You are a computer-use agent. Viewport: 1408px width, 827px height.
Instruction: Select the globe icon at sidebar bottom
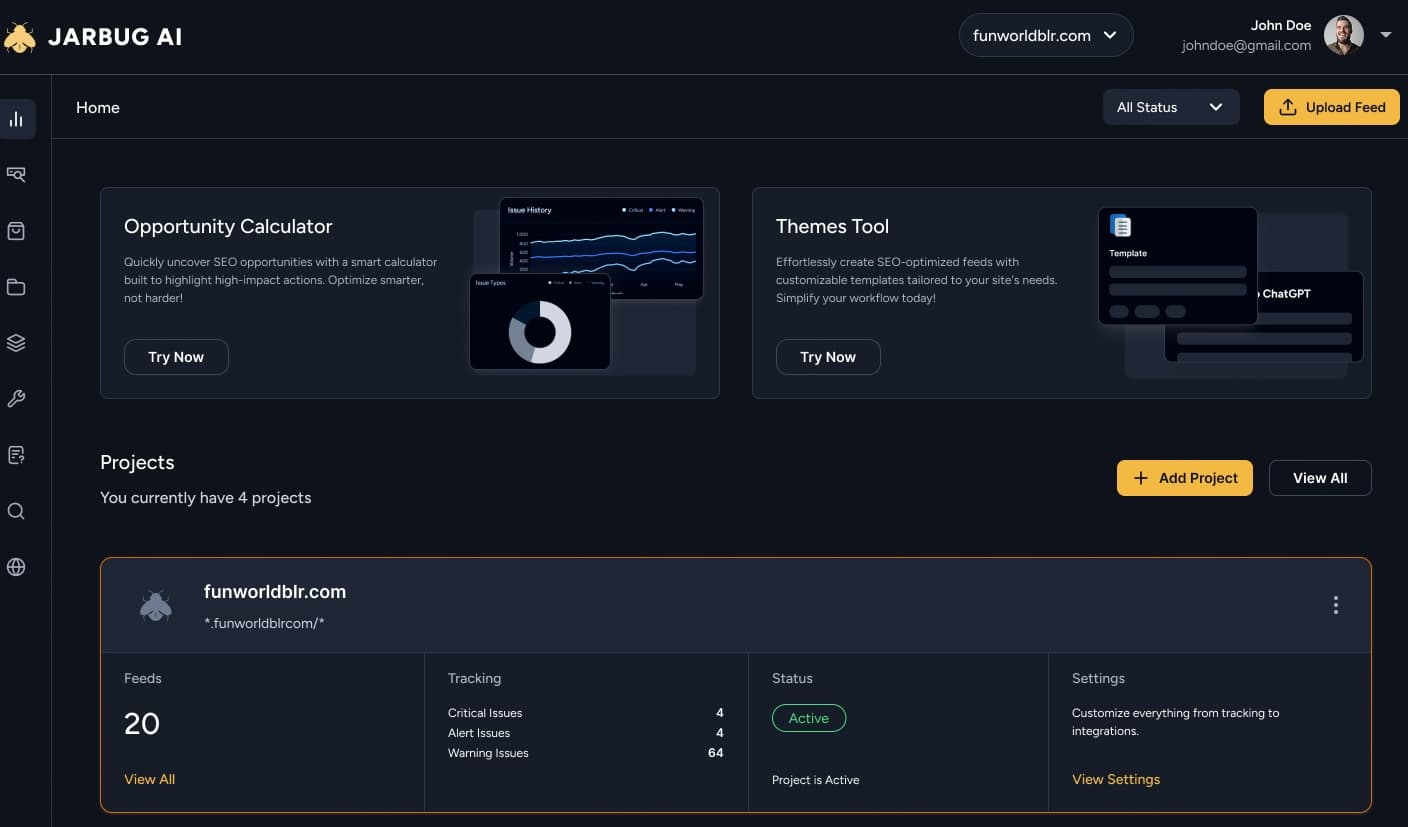17,567
